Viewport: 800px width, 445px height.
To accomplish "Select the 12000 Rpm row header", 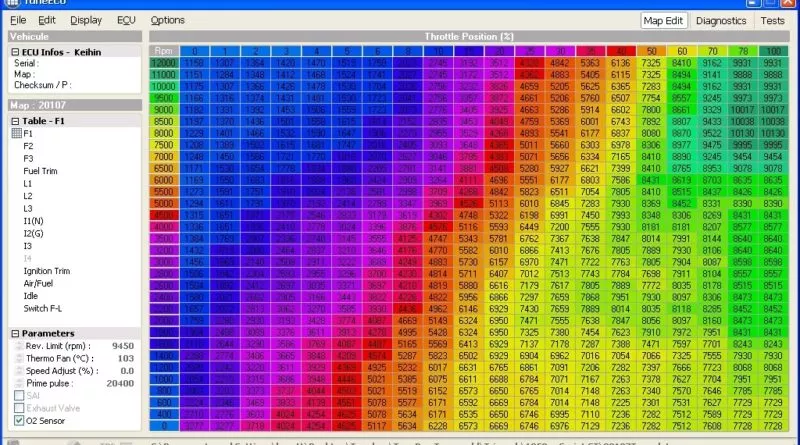I will [164, 62].
